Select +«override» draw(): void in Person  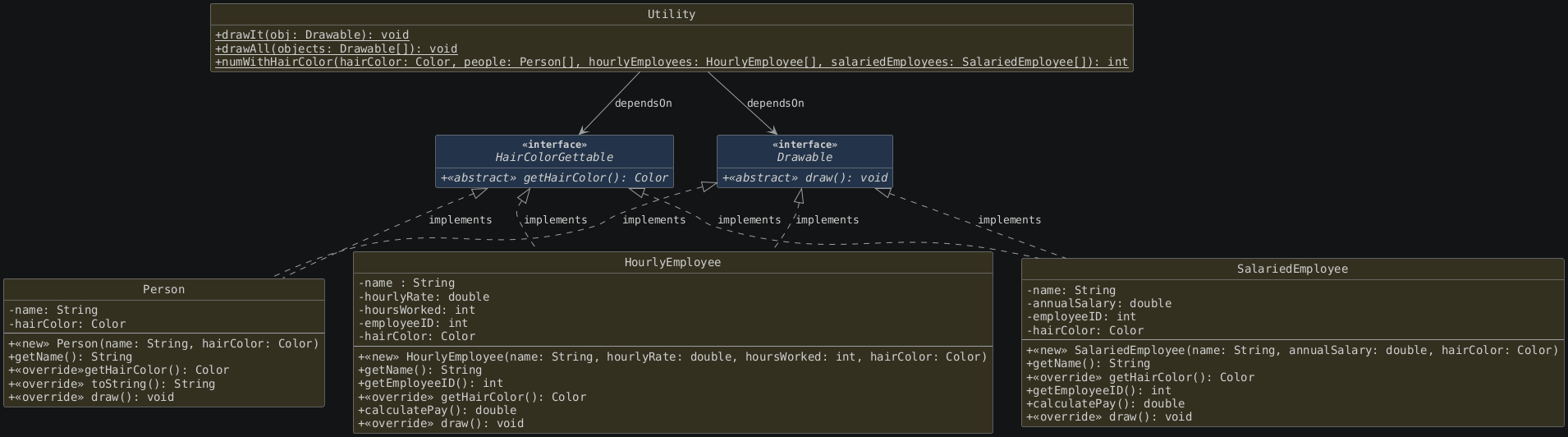tap(91, 397)
